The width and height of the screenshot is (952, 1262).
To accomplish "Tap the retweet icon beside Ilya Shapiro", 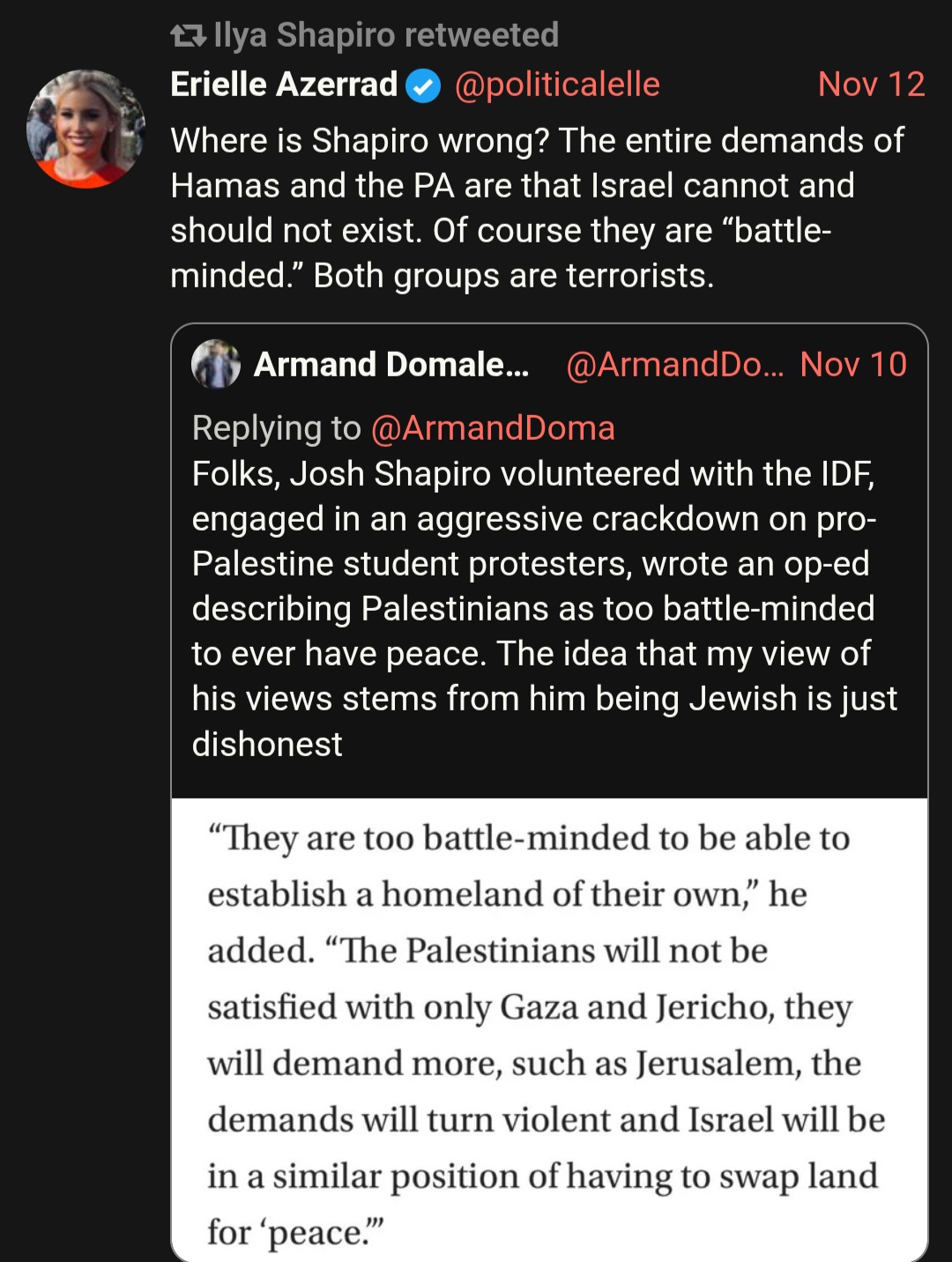I will tap(187, 36).
